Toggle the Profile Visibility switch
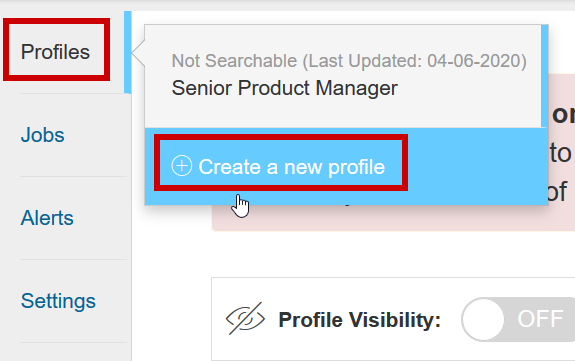 tap(518, 319)
